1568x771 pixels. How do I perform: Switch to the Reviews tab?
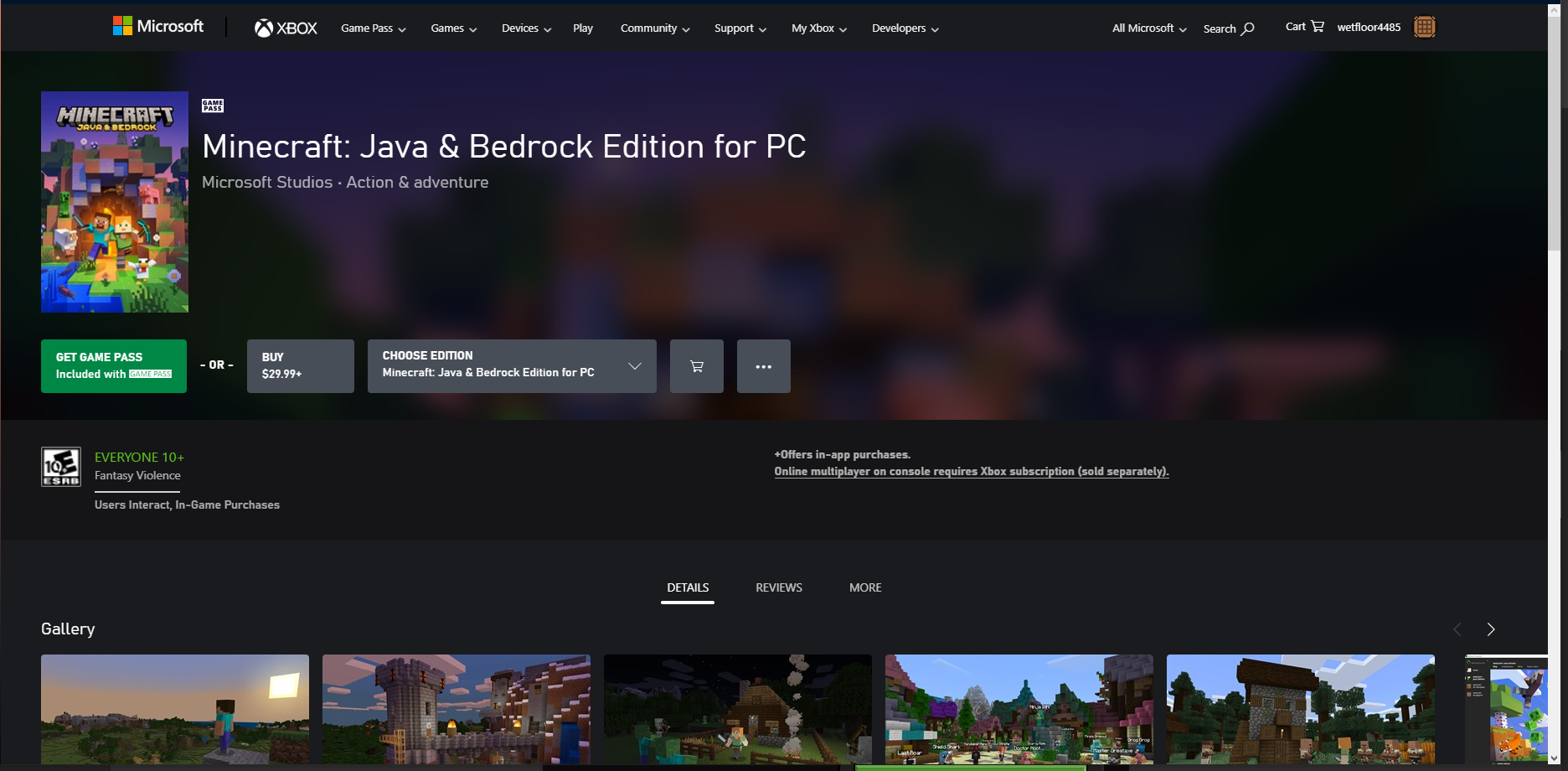coord(779,587)
